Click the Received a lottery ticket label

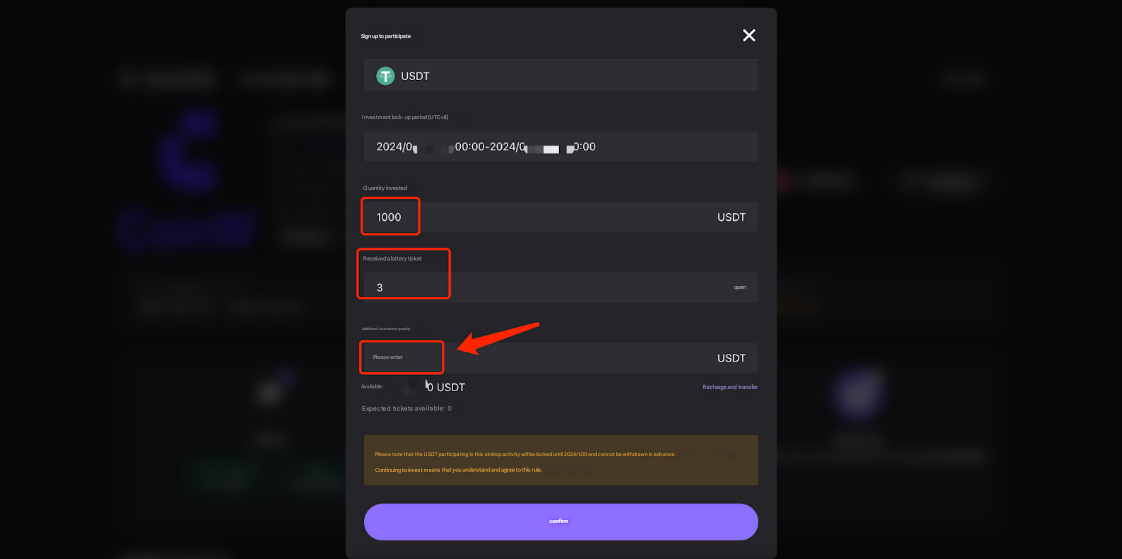pos(392,258)
